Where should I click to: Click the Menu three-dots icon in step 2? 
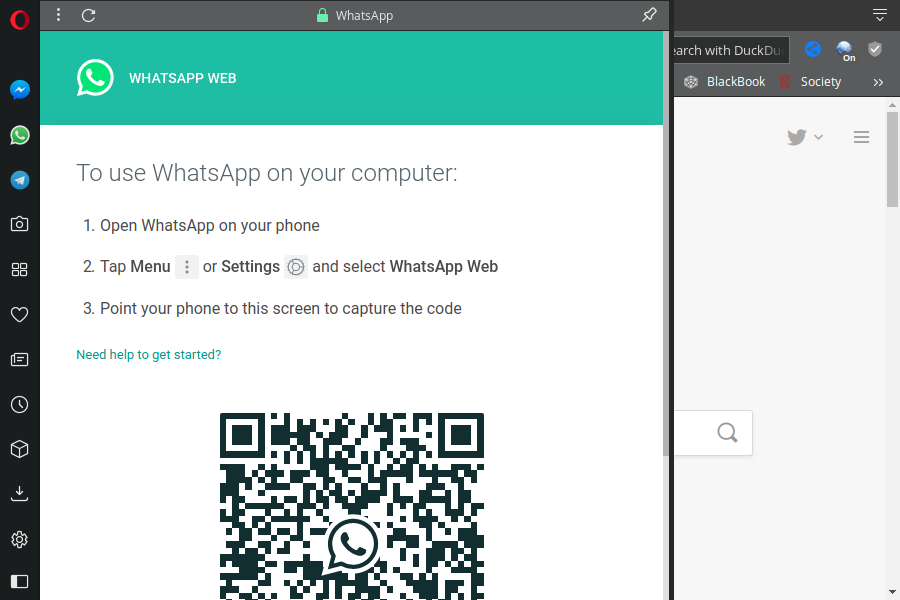pos(187,267)
